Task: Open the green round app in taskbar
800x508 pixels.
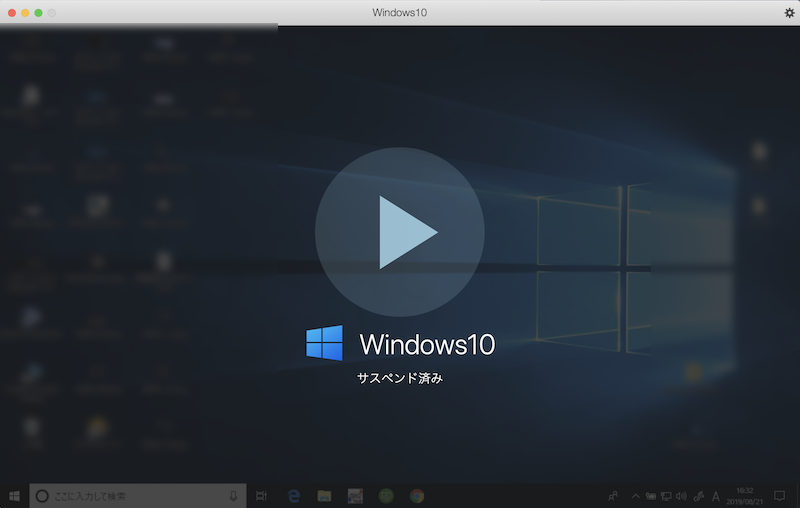Action: point(386,495)
